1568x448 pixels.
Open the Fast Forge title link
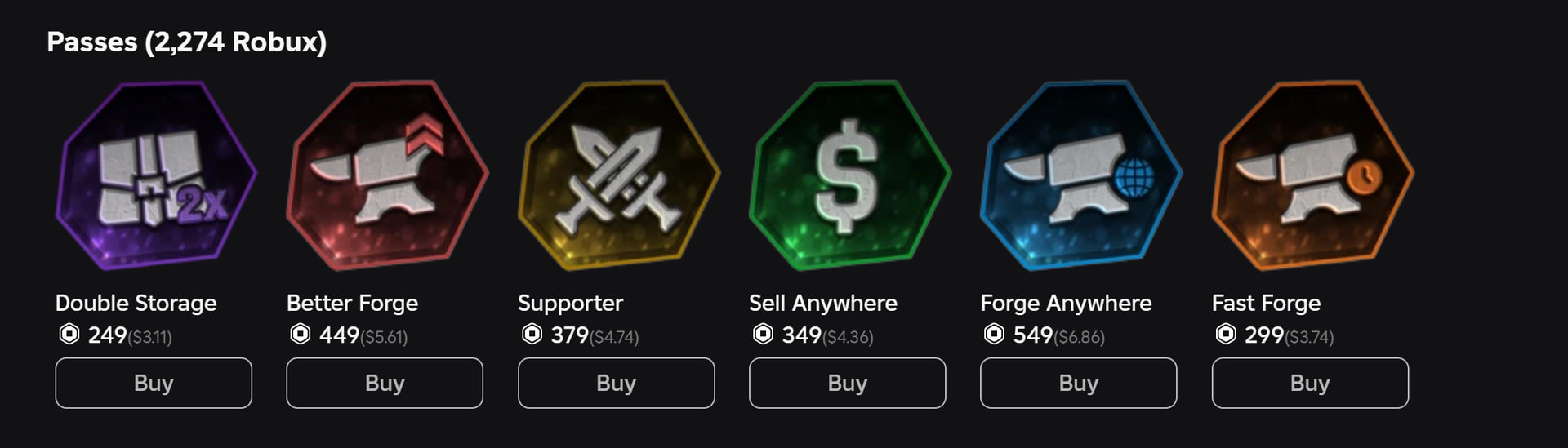click(x=1265, y=303)
